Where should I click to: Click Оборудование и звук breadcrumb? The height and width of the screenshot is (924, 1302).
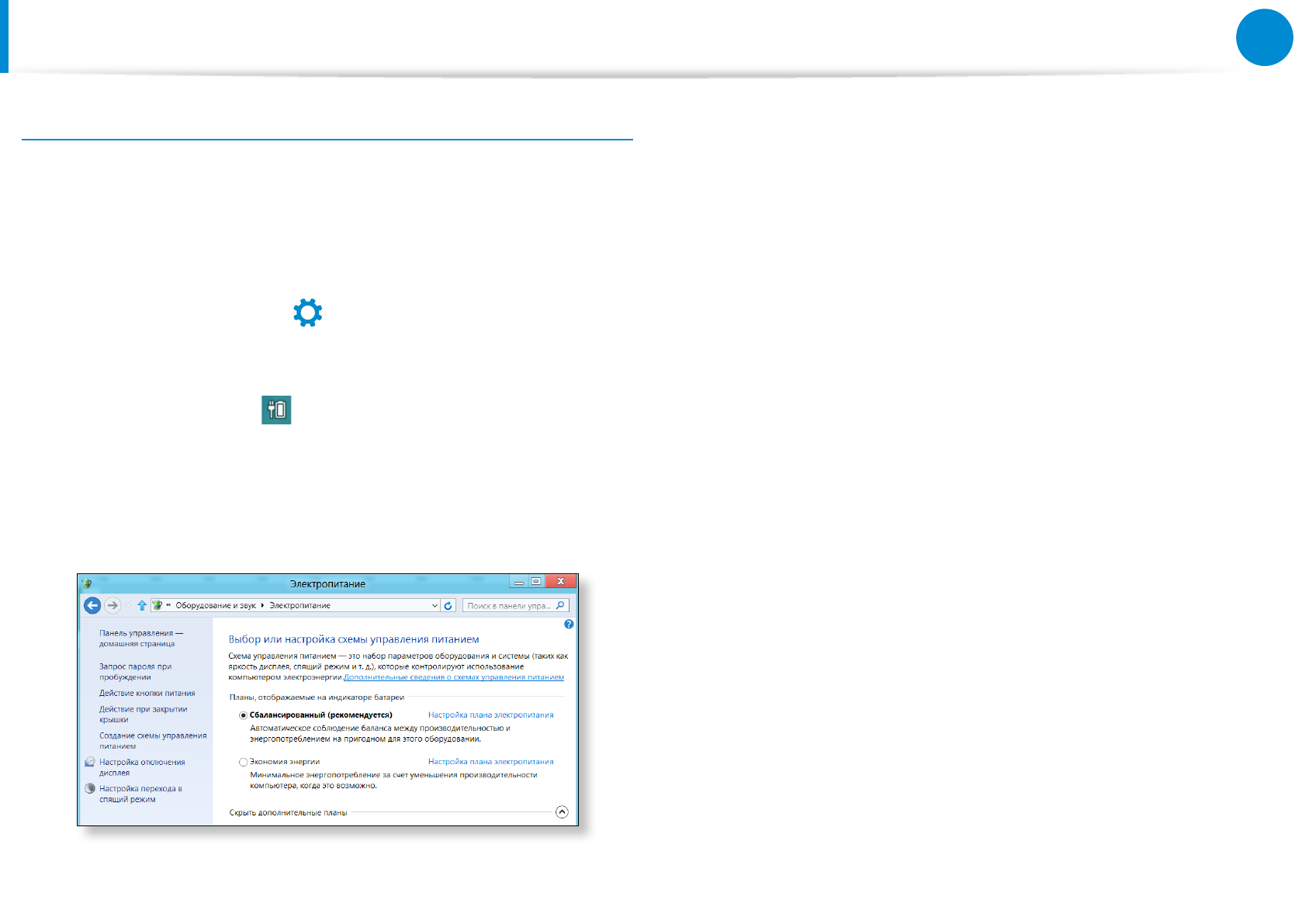point(215,605)
